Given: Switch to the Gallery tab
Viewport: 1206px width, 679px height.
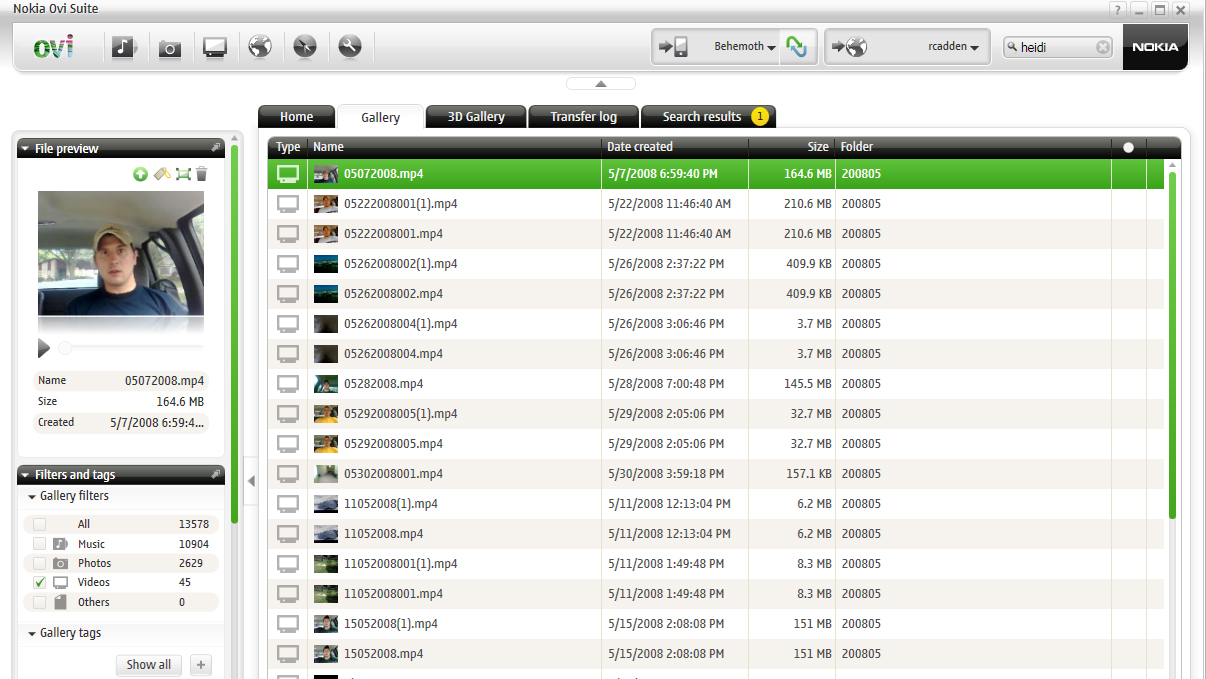Looking at the screenshot, I should 380,117.
